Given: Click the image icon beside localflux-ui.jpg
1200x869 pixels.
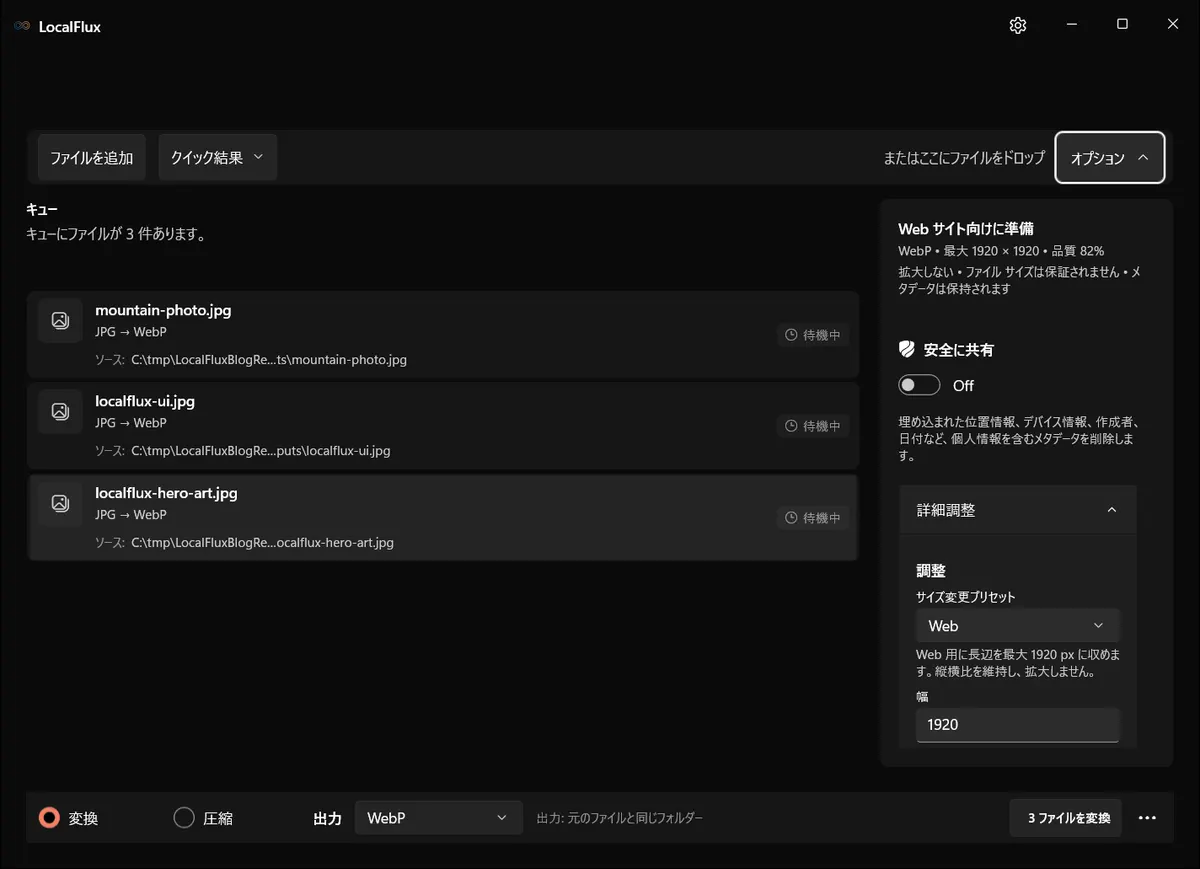Looking at the screenshot, I should pos(60,412).
